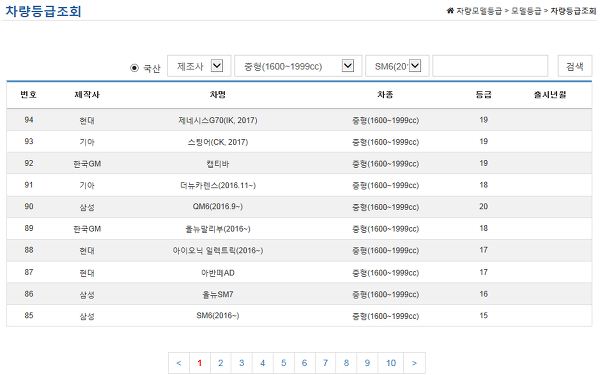The height and width of the screenshot is (375, 600).
Task: Open page 7 of results
Action: click(x=325, y=363)
